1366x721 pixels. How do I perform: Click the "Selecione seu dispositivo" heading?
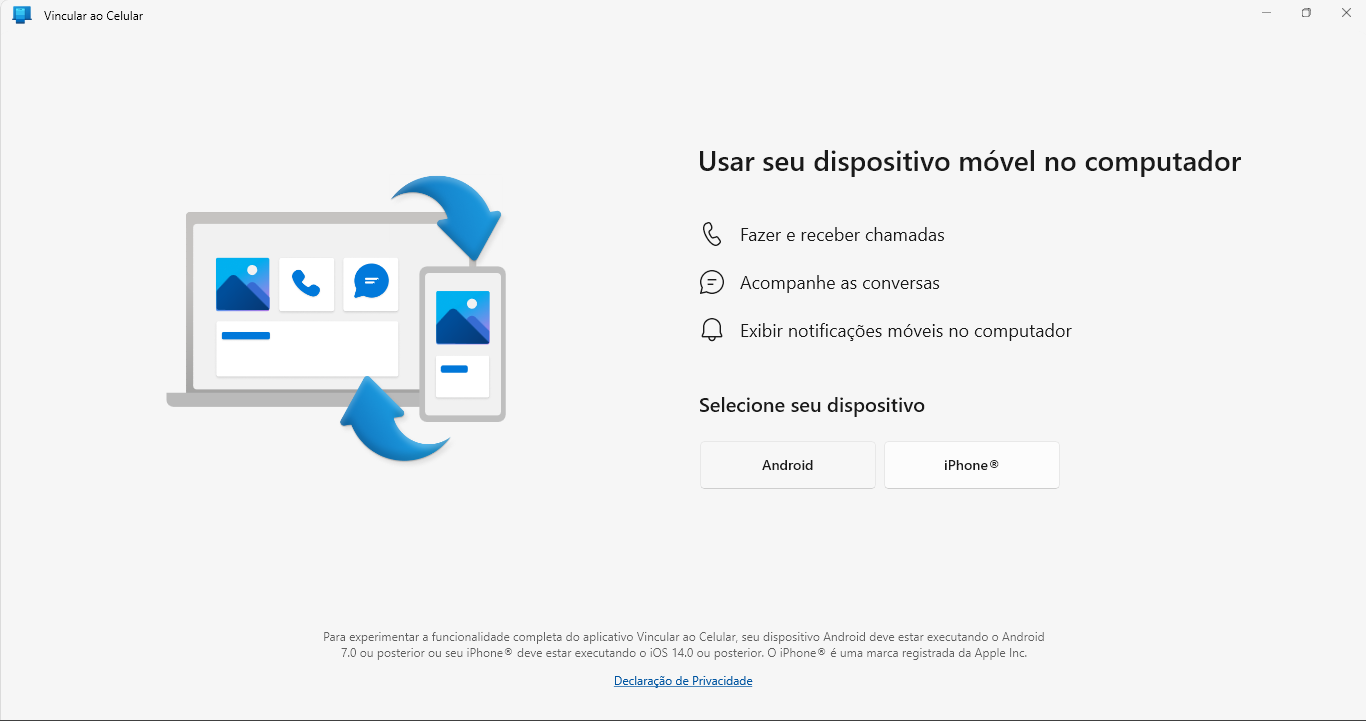pos(811,405)
